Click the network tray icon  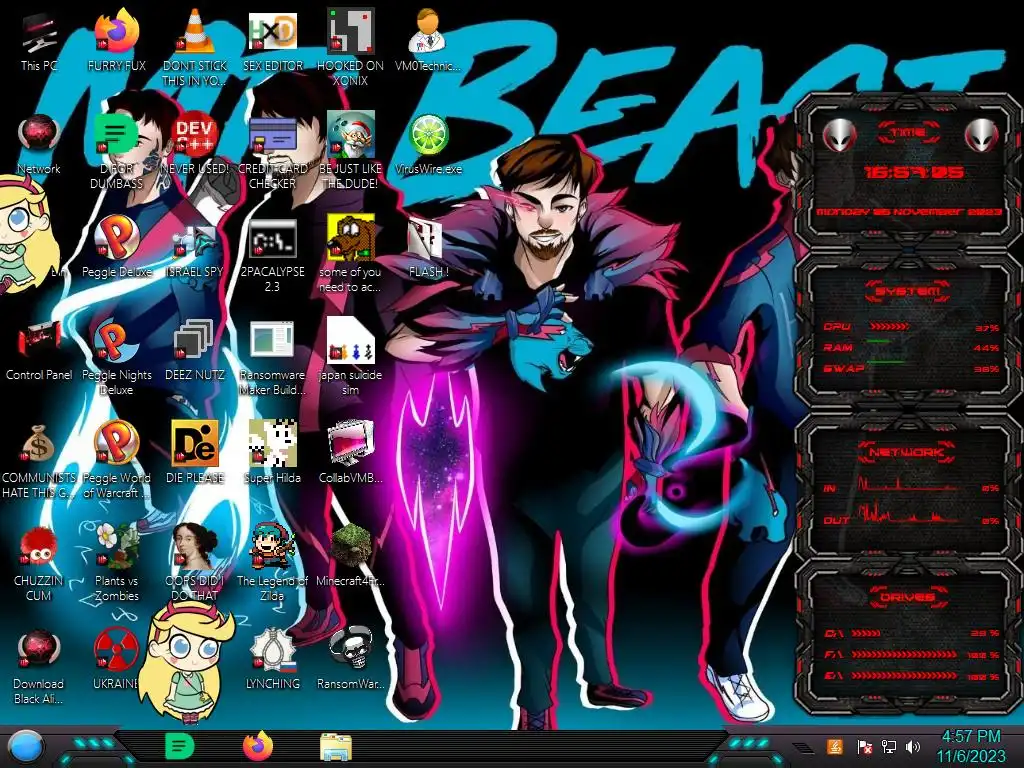(889, 746)
